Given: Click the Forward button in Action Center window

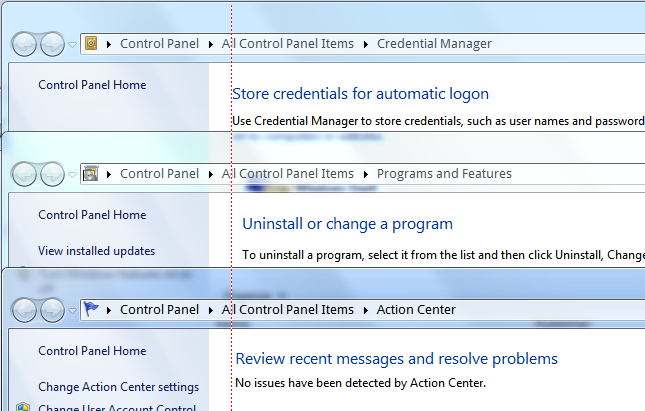Looking at the screenshot, I should (51, 310).
